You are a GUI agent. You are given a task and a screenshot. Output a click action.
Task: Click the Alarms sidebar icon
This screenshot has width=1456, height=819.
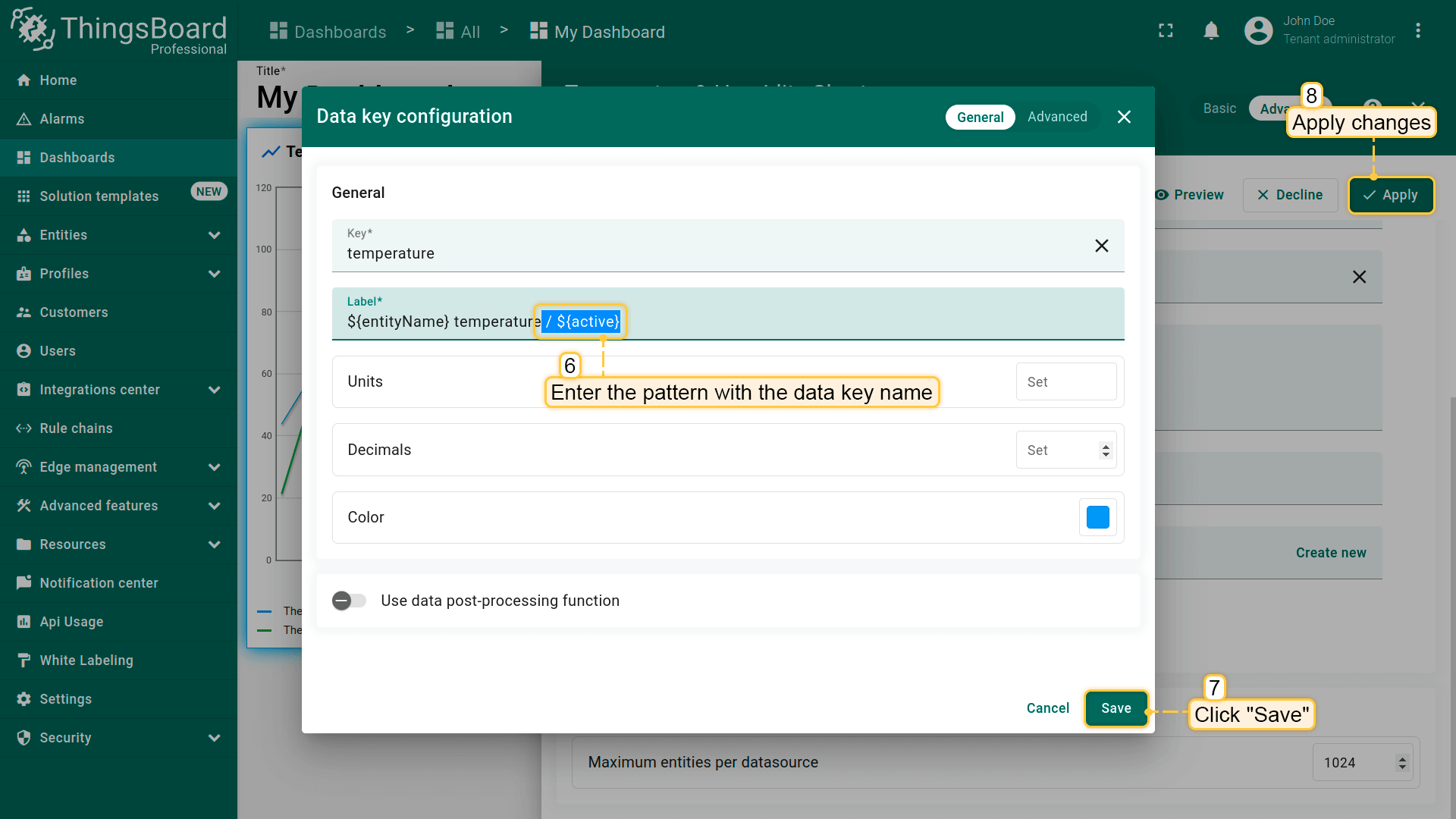[24, 119]
